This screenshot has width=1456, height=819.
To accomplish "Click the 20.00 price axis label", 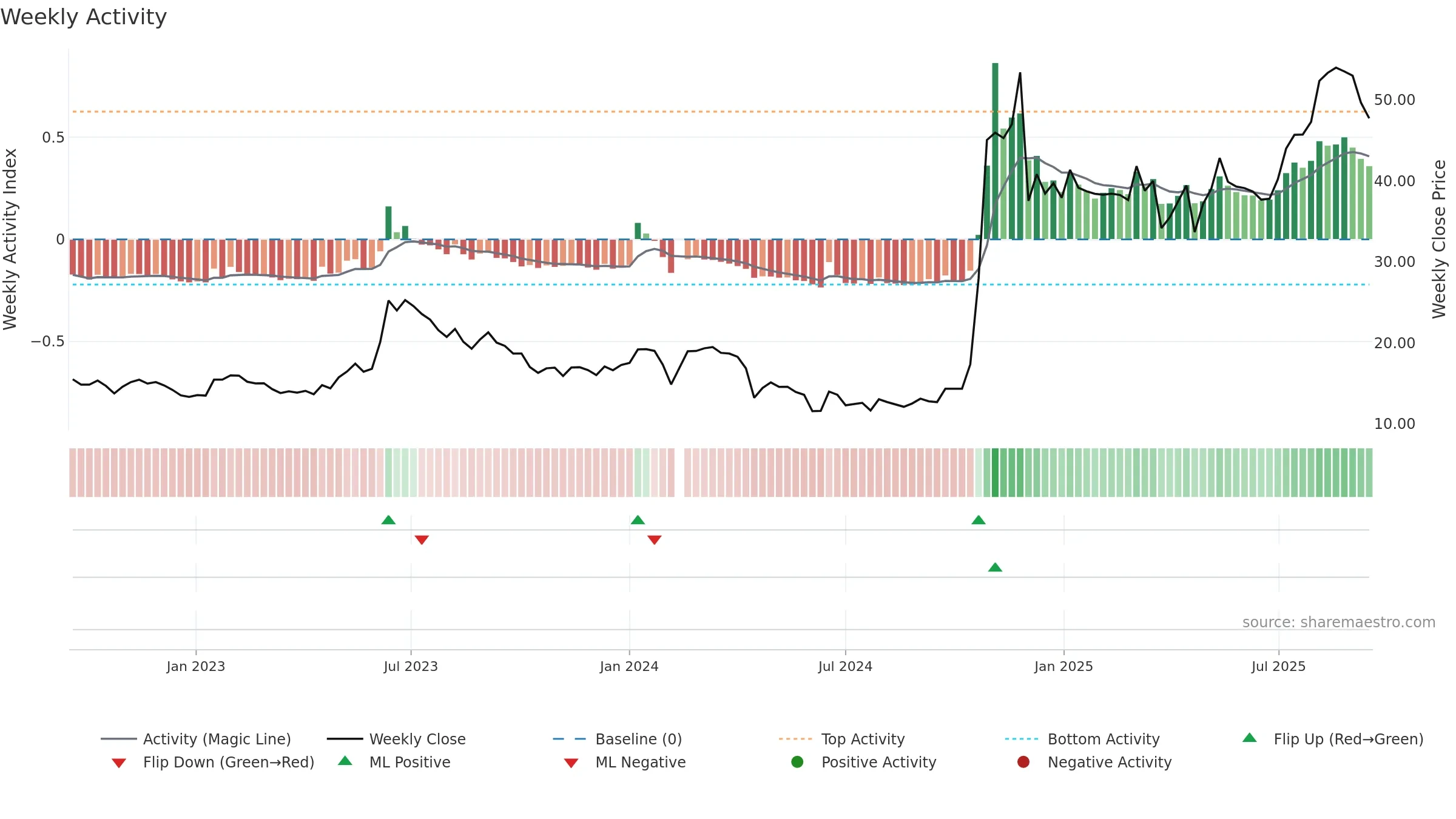I will (1394, 343).
